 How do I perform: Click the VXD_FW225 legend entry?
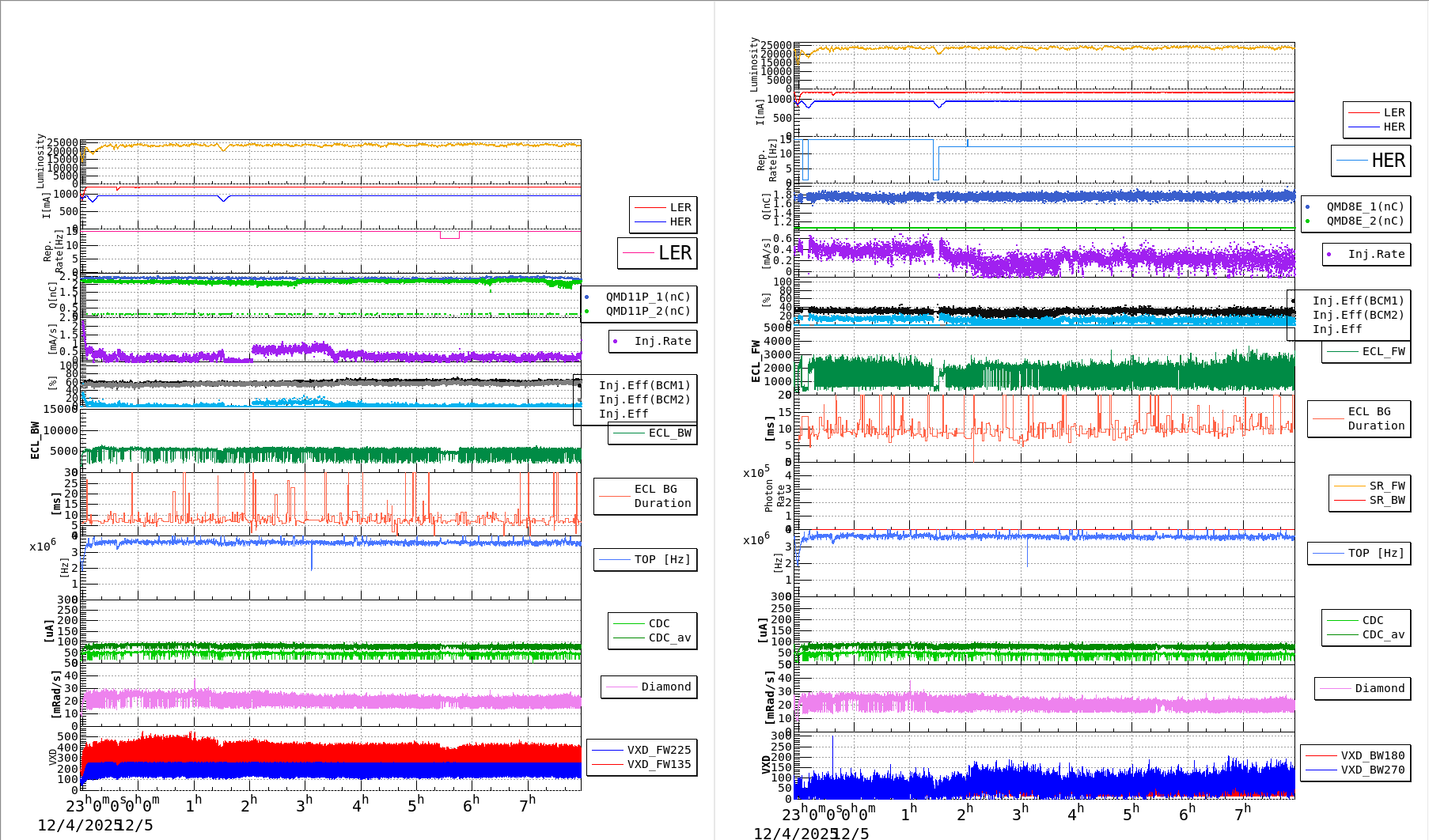coord(658,750)
